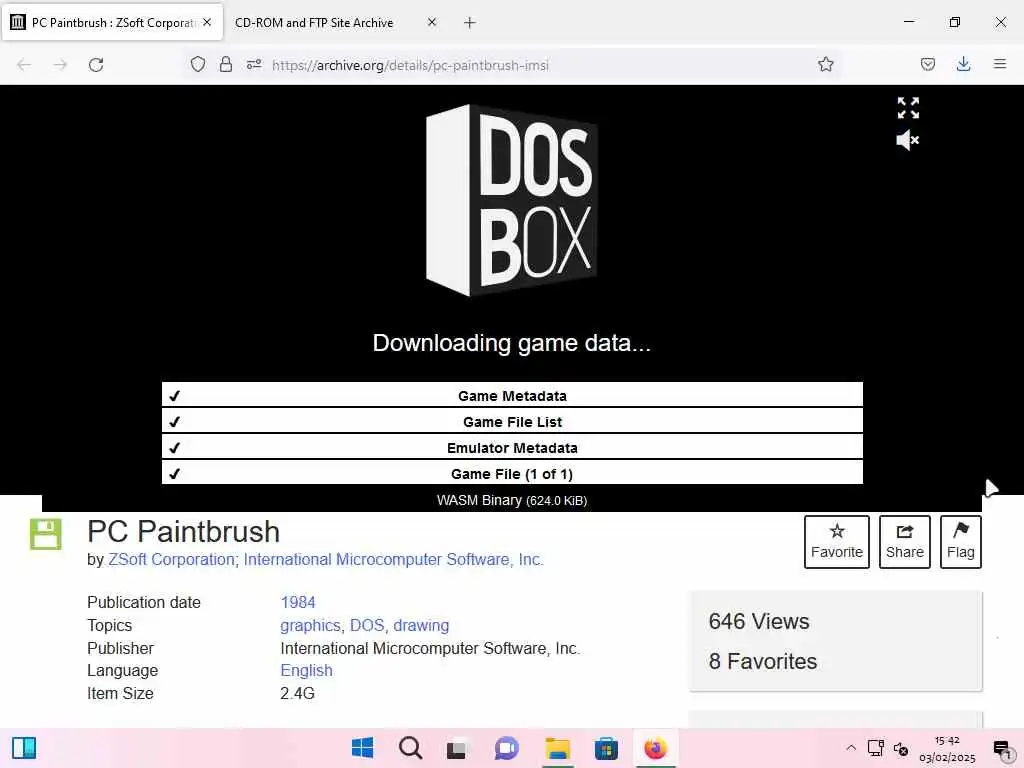Unmute the emulator sound icon
1024x768 pixels.
[908, 140]
